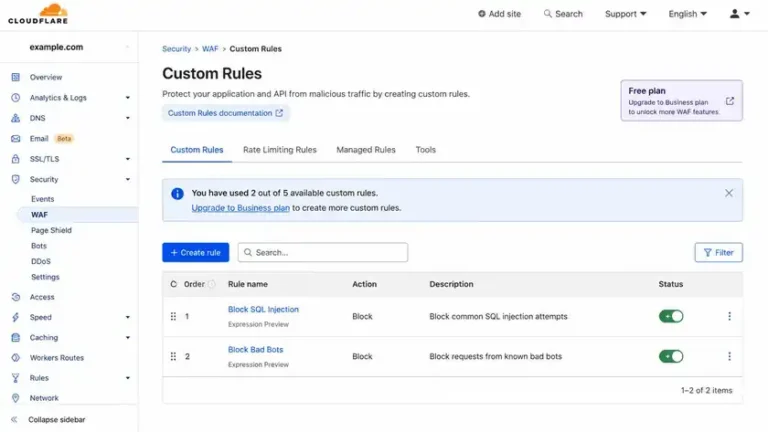Click the Email envelope icon
The height and width of the screenshot is (432, 768).
click(16, 139)
